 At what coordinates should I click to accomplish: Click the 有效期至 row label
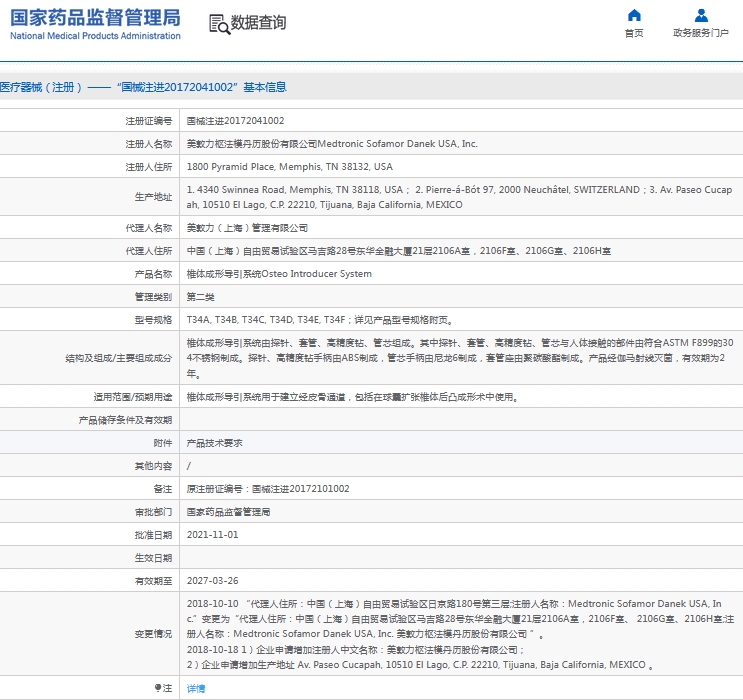click(x=153, y=581)
